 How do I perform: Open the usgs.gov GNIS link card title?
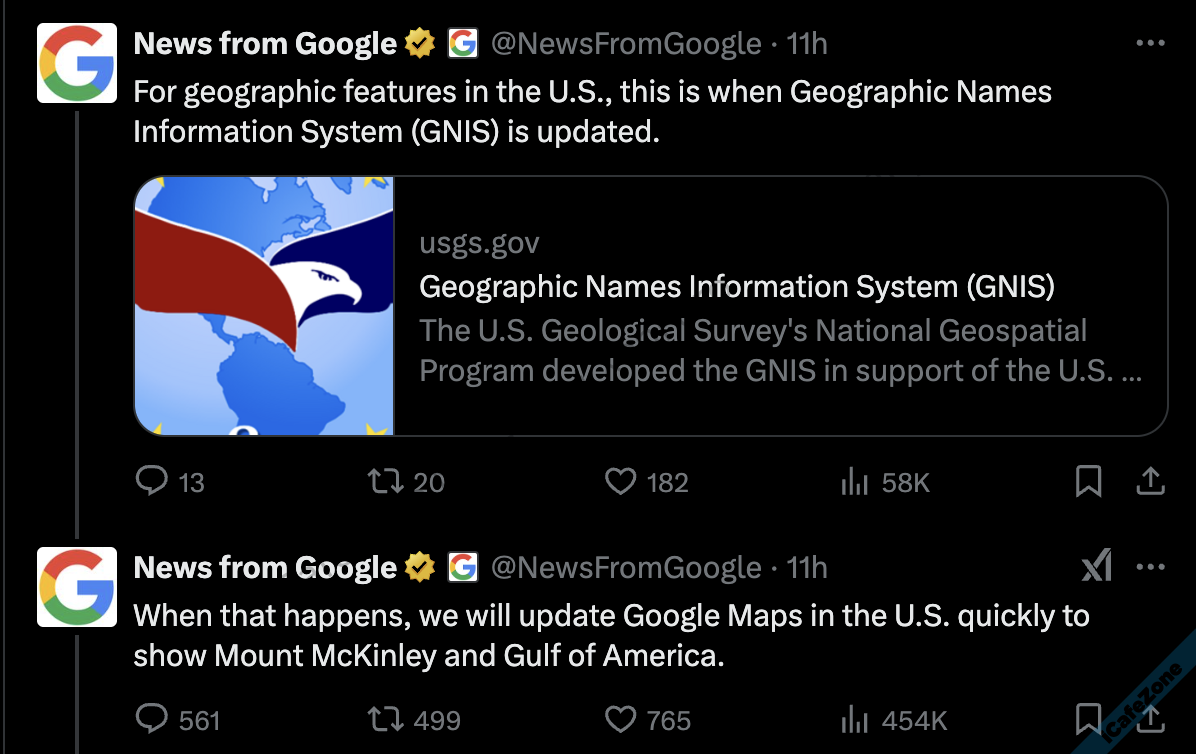(x=737, y=287)
